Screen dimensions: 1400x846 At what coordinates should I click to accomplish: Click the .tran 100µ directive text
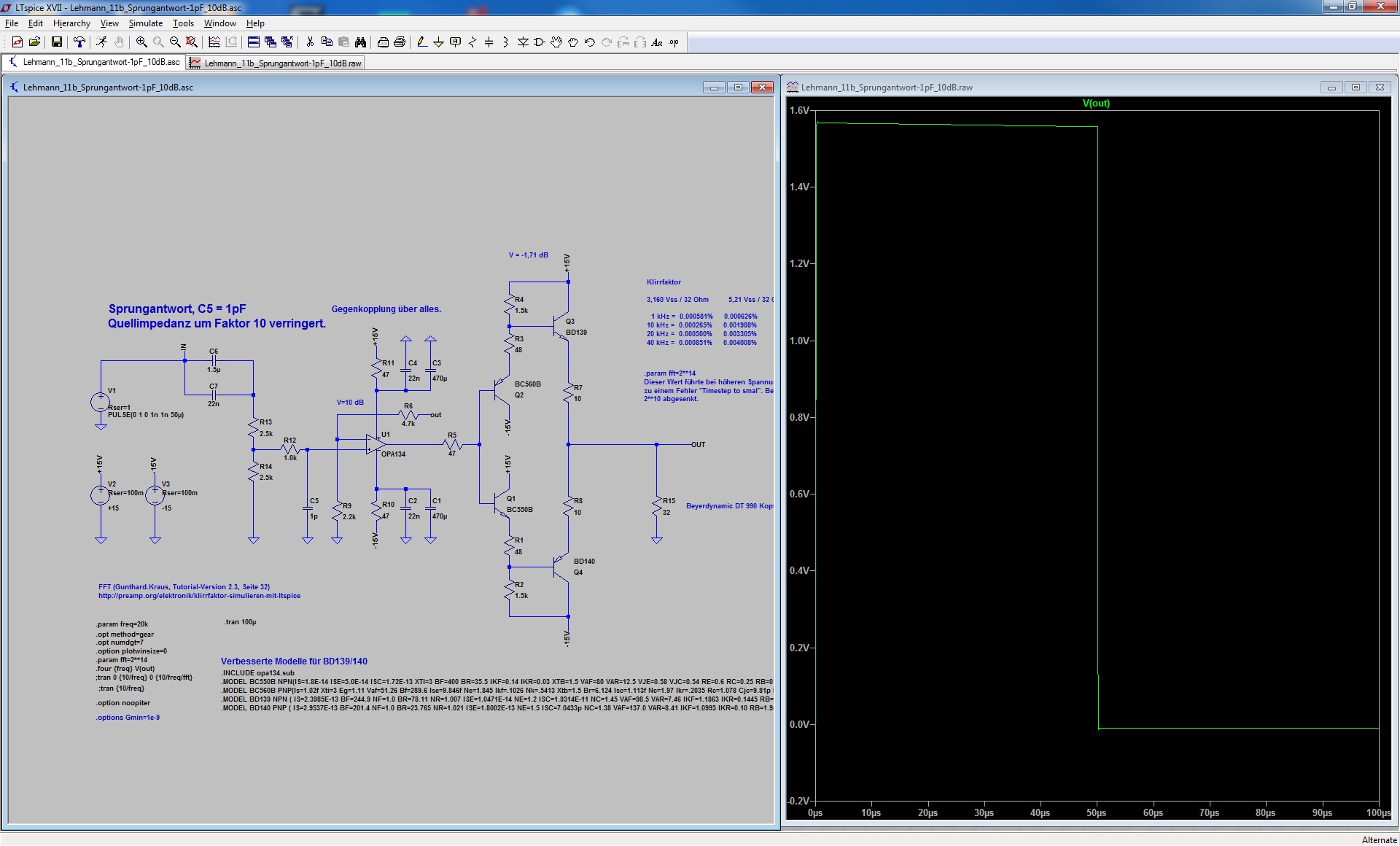coord(240,622)
